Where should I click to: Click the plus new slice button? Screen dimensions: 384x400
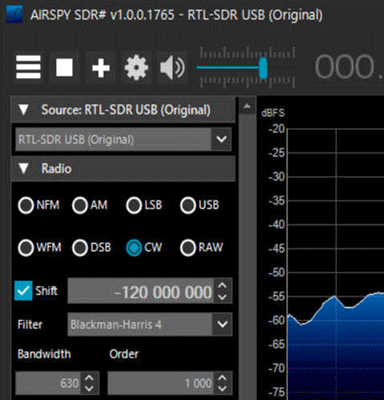pos(100,68)
